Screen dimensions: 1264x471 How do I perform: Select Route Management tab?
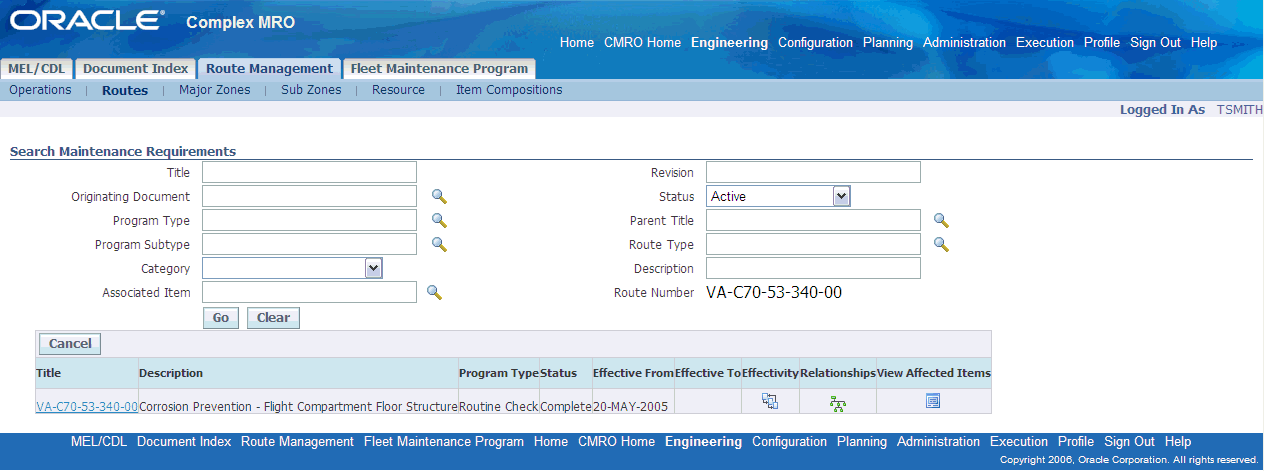point(269,69)
